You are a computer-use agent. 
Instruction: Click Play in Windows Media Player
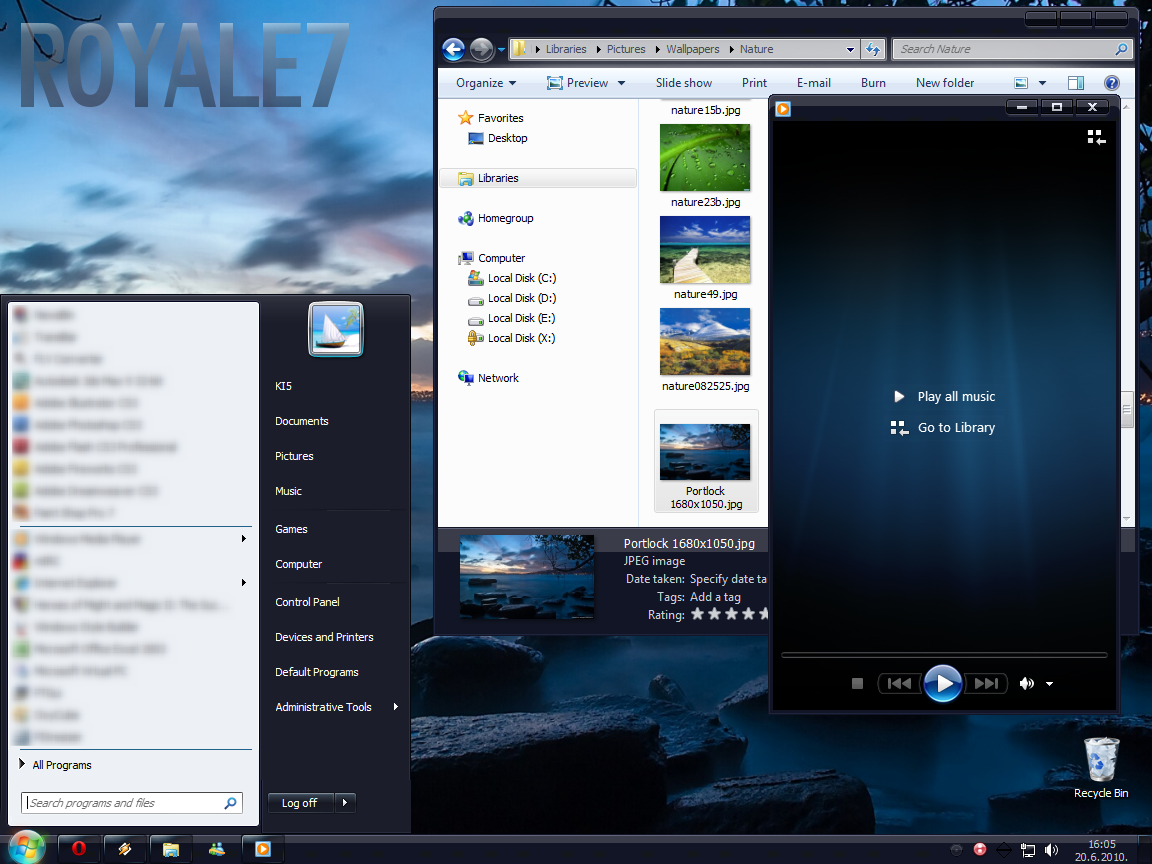click(942, 683)
